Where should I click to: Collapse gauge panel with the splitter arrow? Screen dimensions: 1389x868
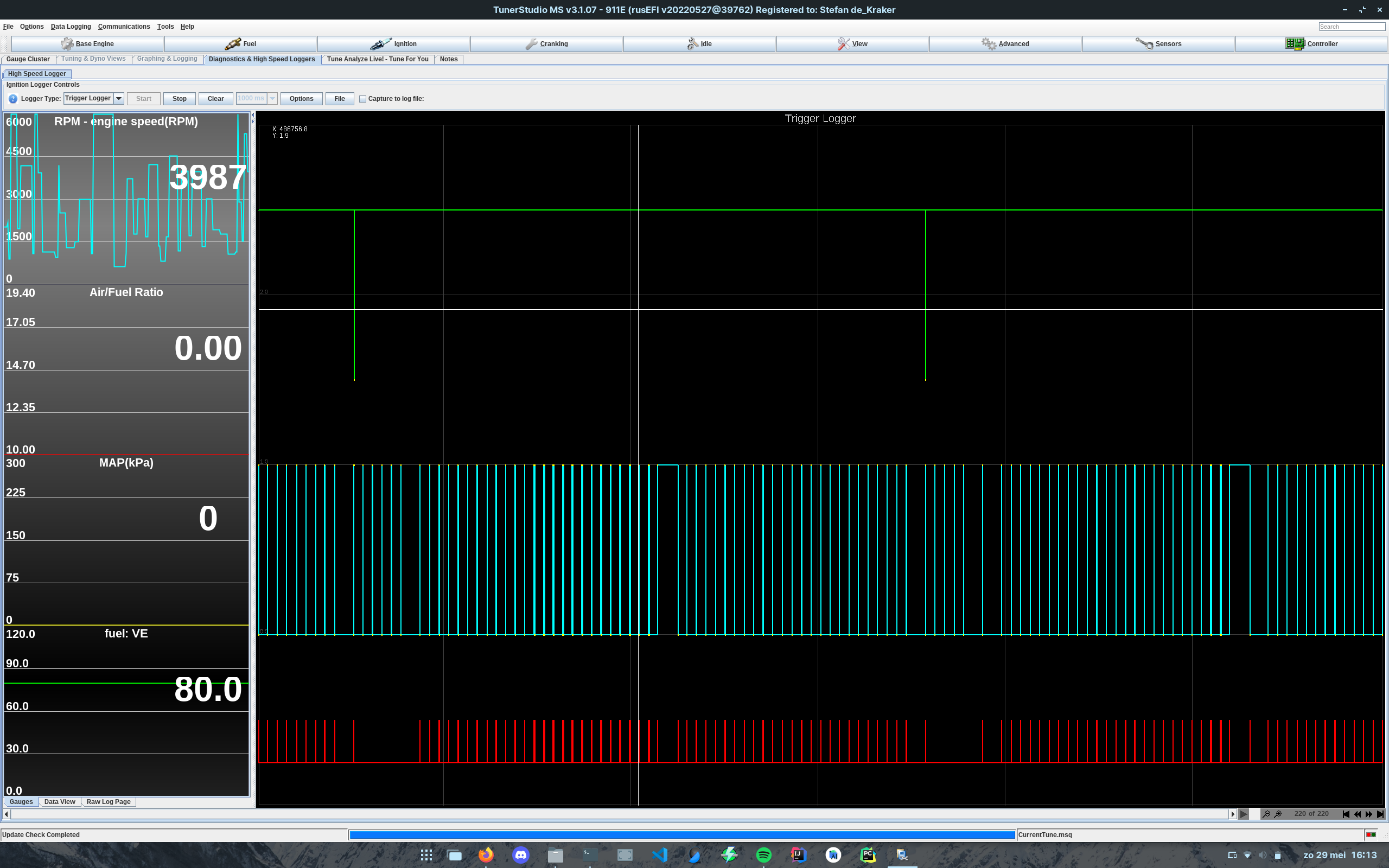tap(252, 116)
